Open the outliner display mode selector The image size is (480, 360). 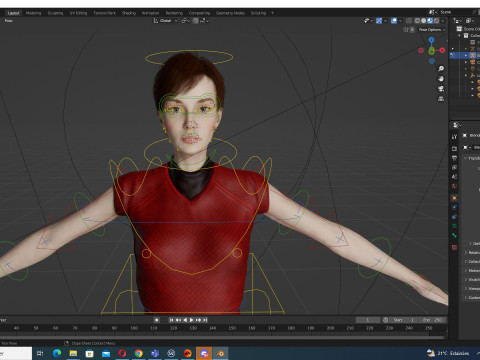[470, 21]
